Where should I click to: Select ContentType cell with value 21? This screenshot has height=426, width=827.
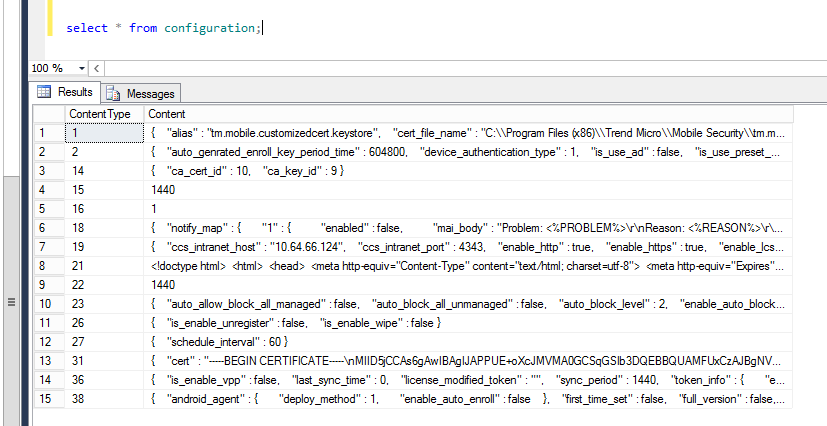pos(104,266)
